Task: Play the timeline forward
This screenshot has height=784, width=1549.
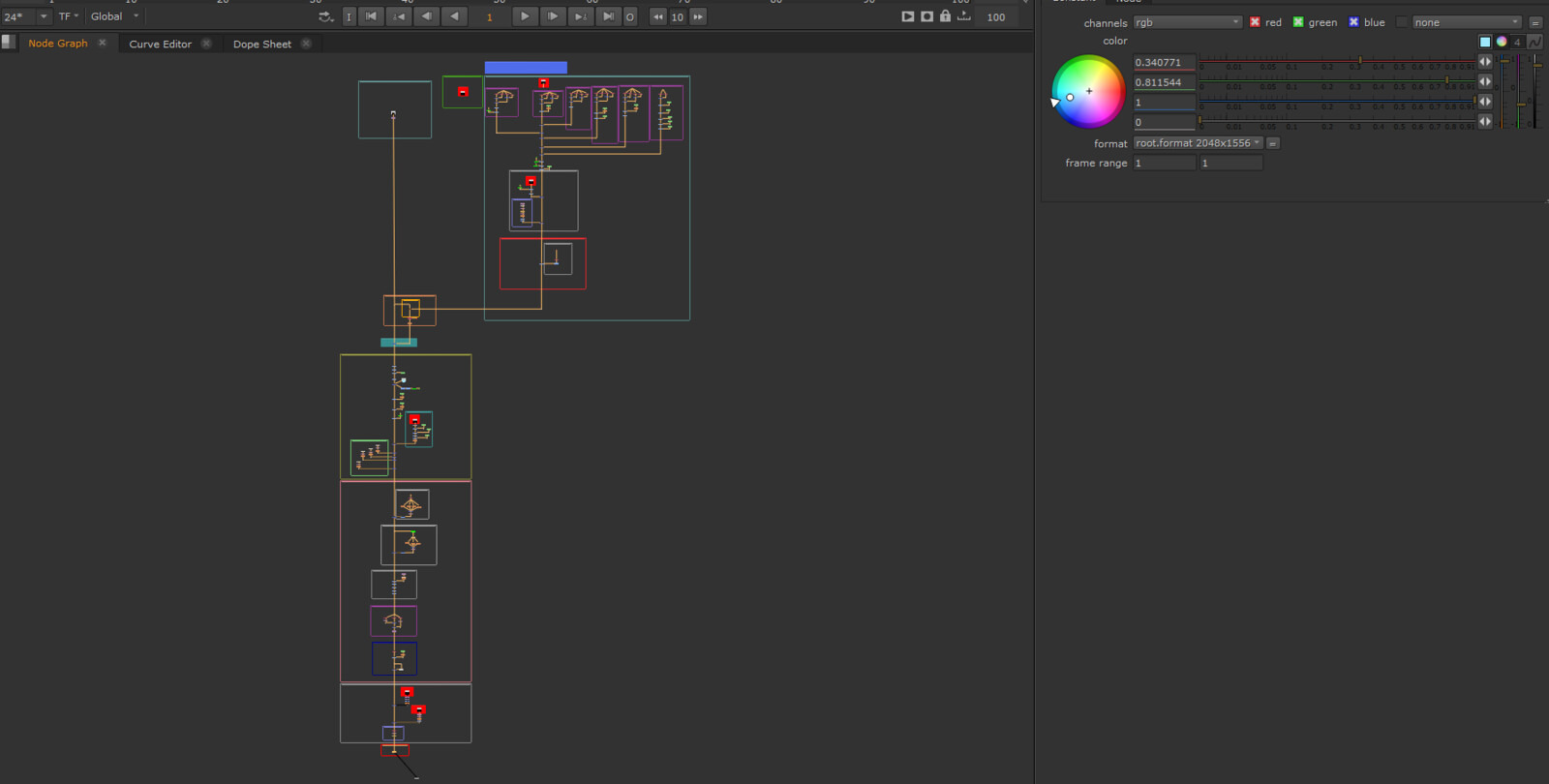Action: (x=525, y=16)
